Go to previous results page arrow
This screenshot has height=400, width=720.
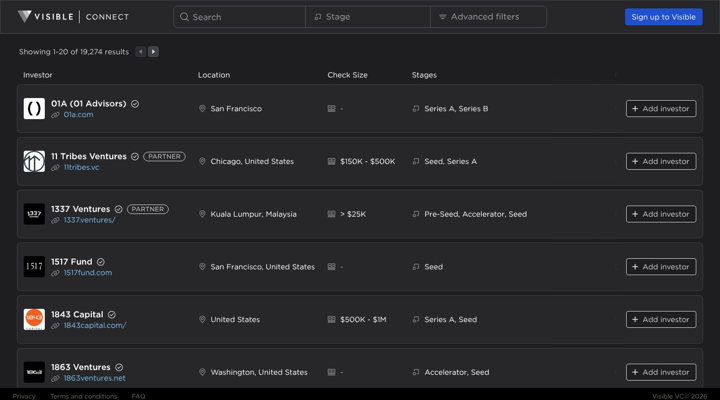pyautogui.click(x=141, y=52)
